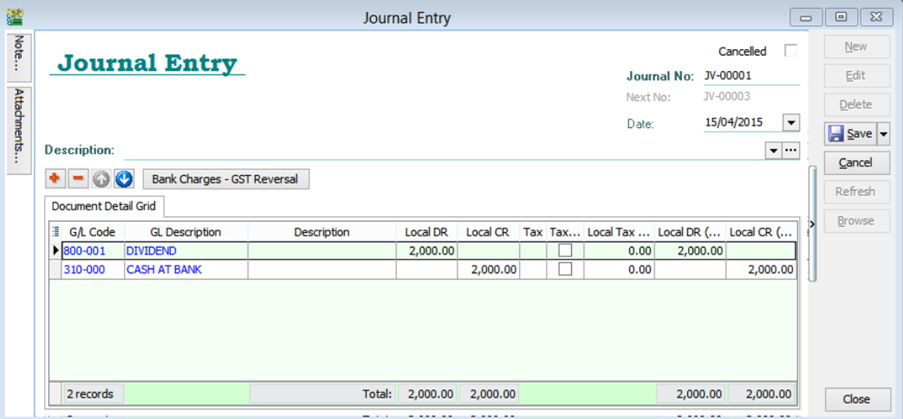Click the grey move up arrow icon

[x=101, y=179]
